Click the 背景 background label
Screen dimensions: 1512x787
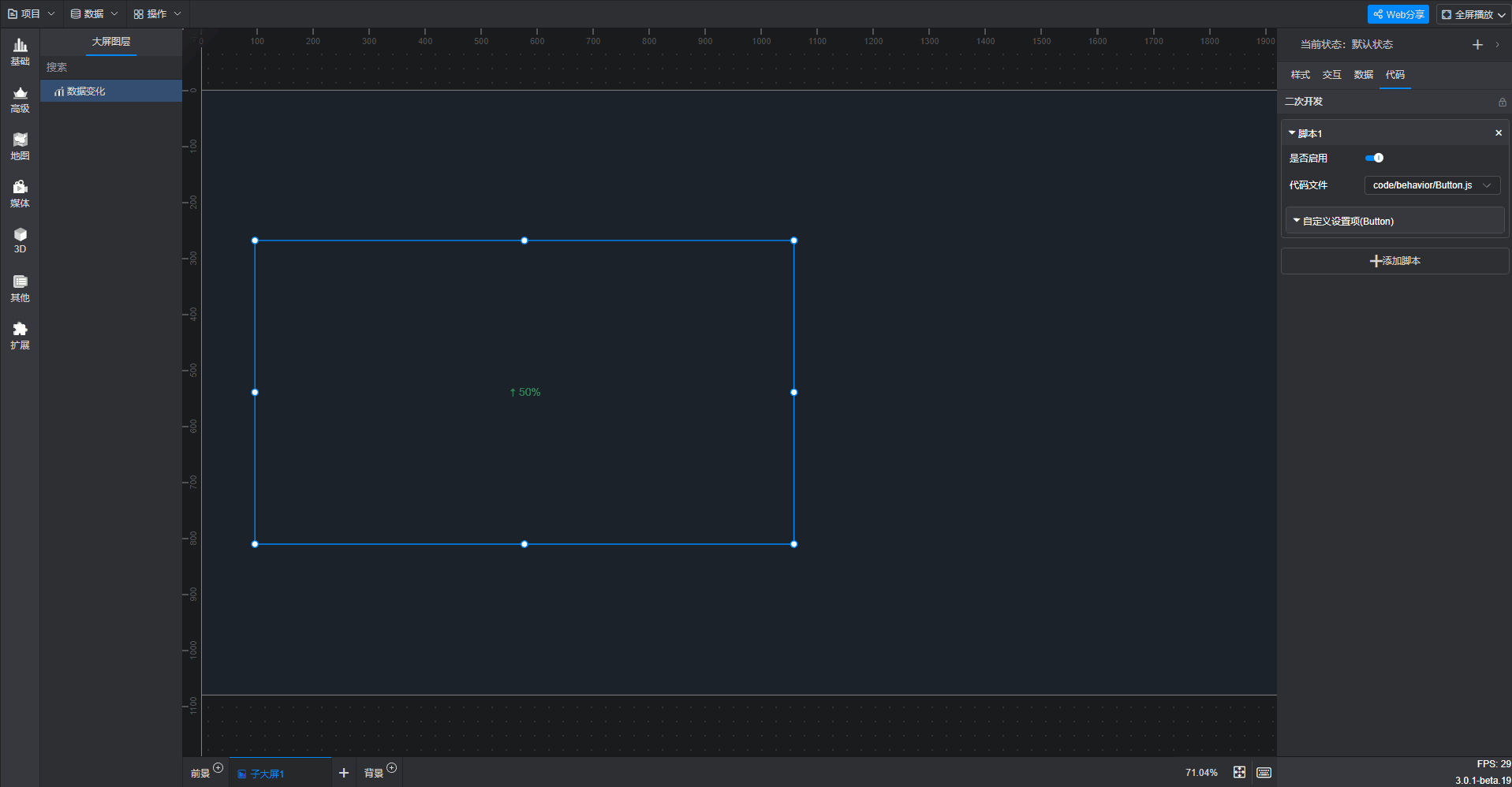click(x=374, y=774)
